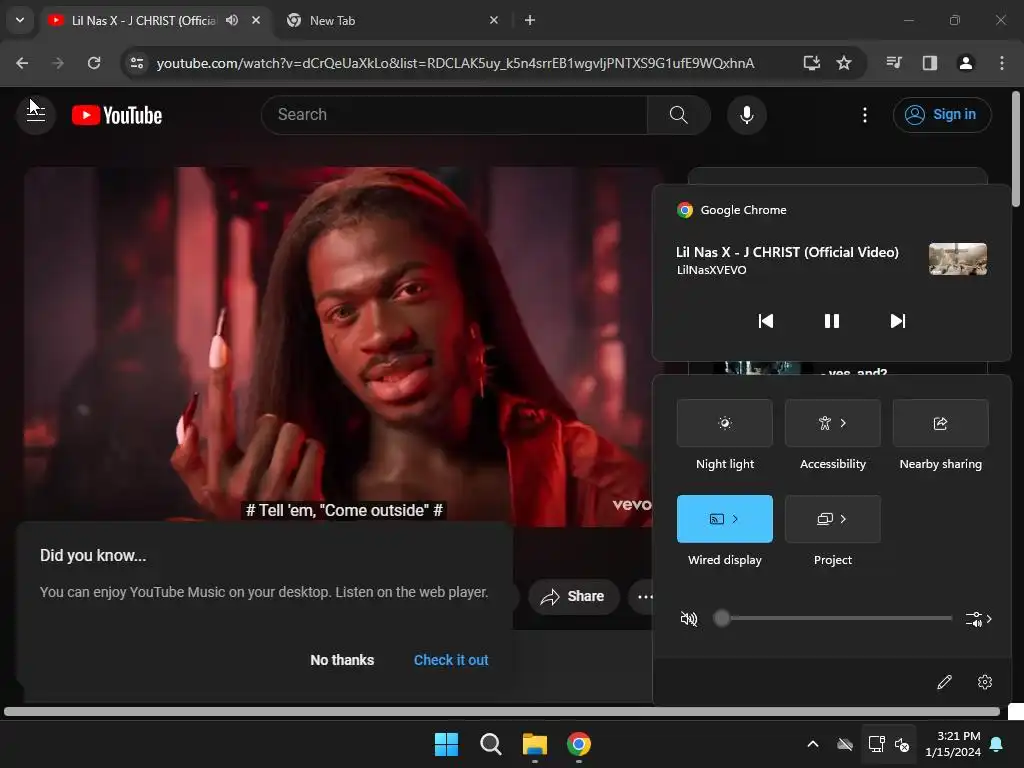Viewport: 1024px width, 768px height.
Task: Click Check it out link
Action: coord(451,660)
